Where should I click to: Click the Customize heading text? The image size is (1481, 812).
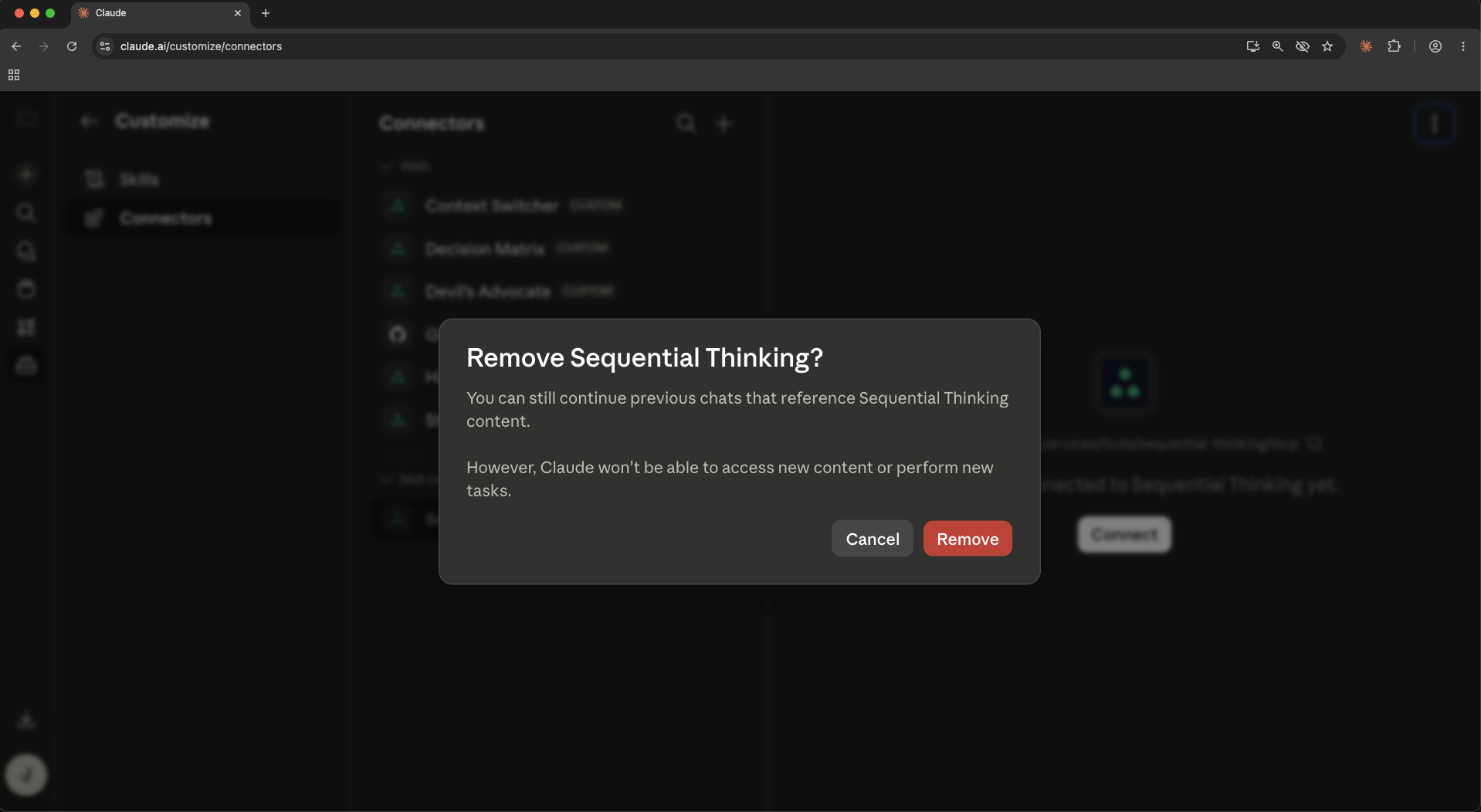162,121
